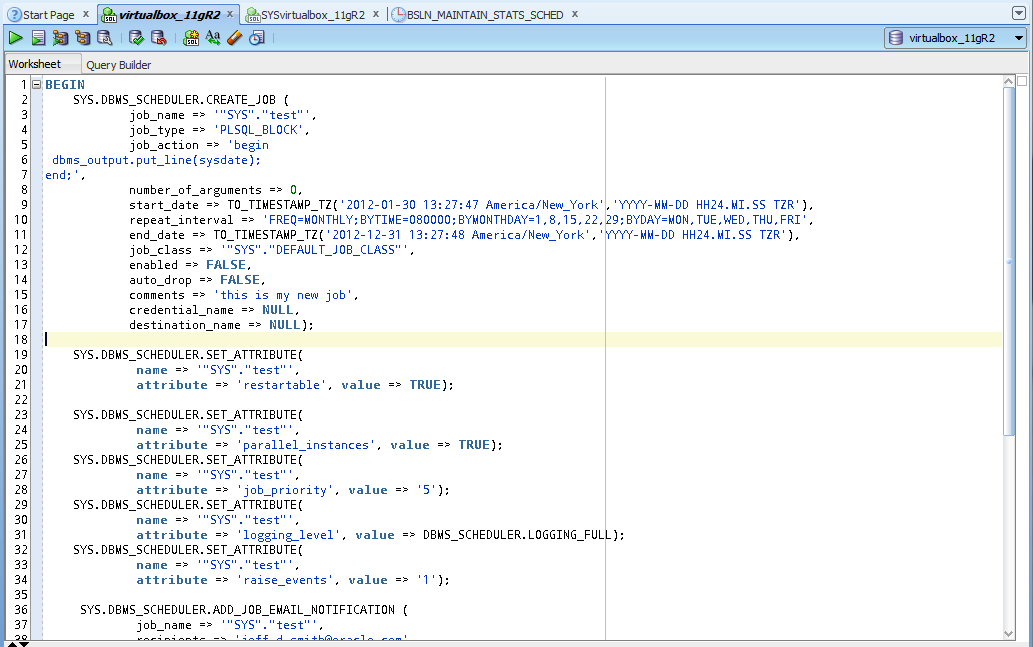Viewport: 1033px width, 647px height.
Task: Run the statement with the green arrow
Action: coord(15,38)
